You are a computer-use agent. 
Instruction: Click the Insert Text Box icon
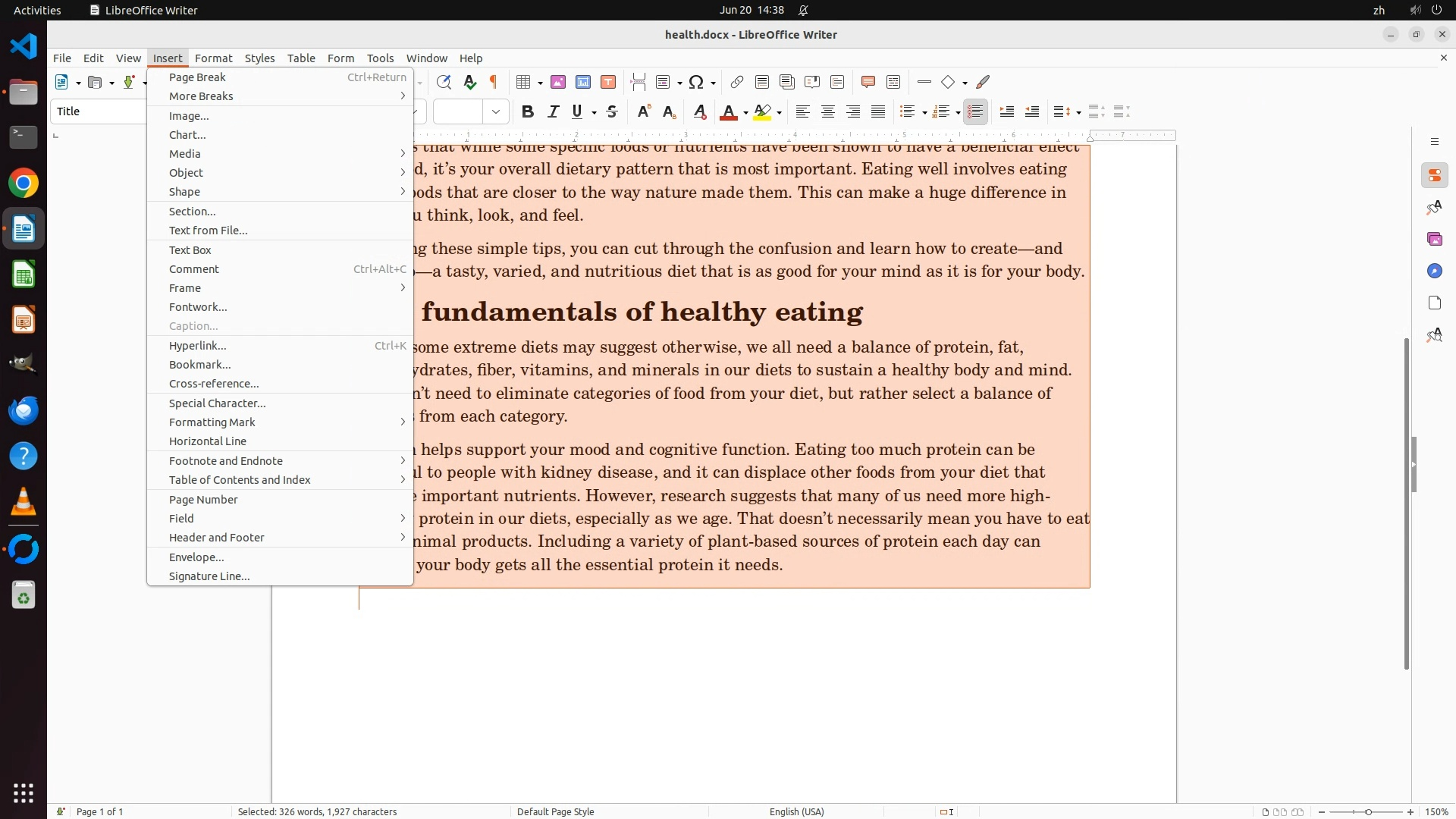[608, 82]
